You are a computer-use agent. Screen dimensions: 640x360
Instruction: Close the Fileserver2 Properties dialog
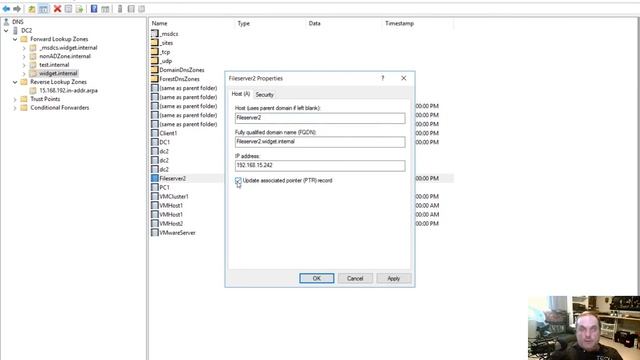point(404,78)
